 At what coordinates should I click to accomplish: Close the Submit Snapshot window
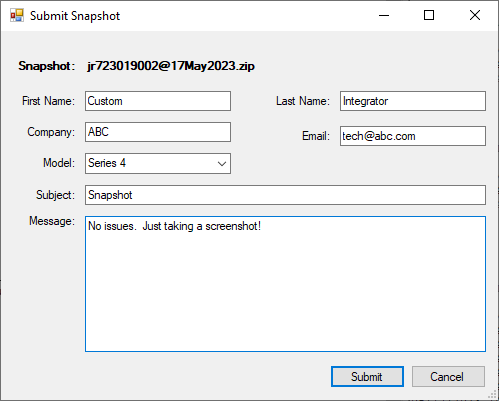click(x=475, y=15)
